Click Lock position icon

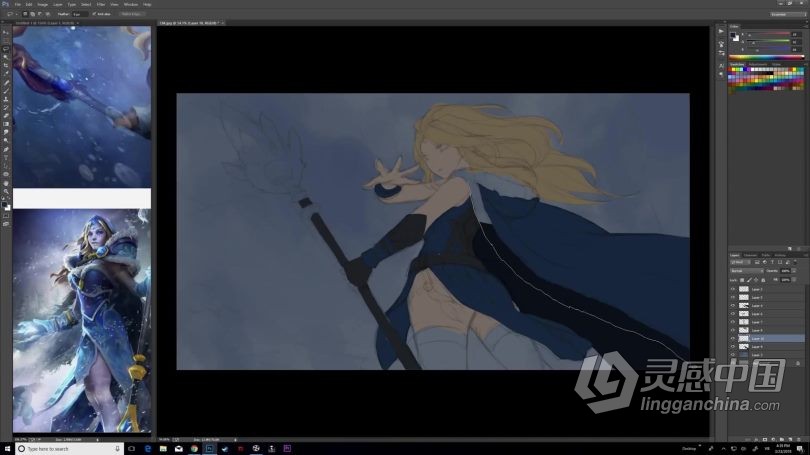click(x=756, y=280)
